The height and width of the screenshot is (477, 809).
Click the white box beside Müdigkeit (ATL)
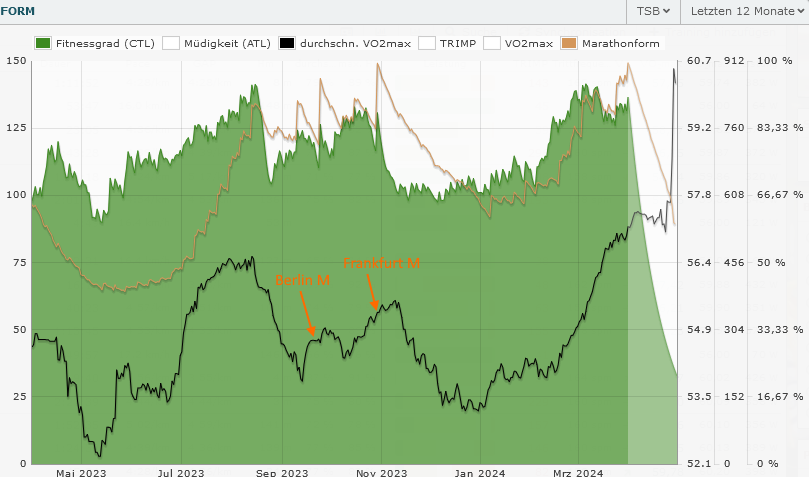pyautogui.click(x=171, y=44)
